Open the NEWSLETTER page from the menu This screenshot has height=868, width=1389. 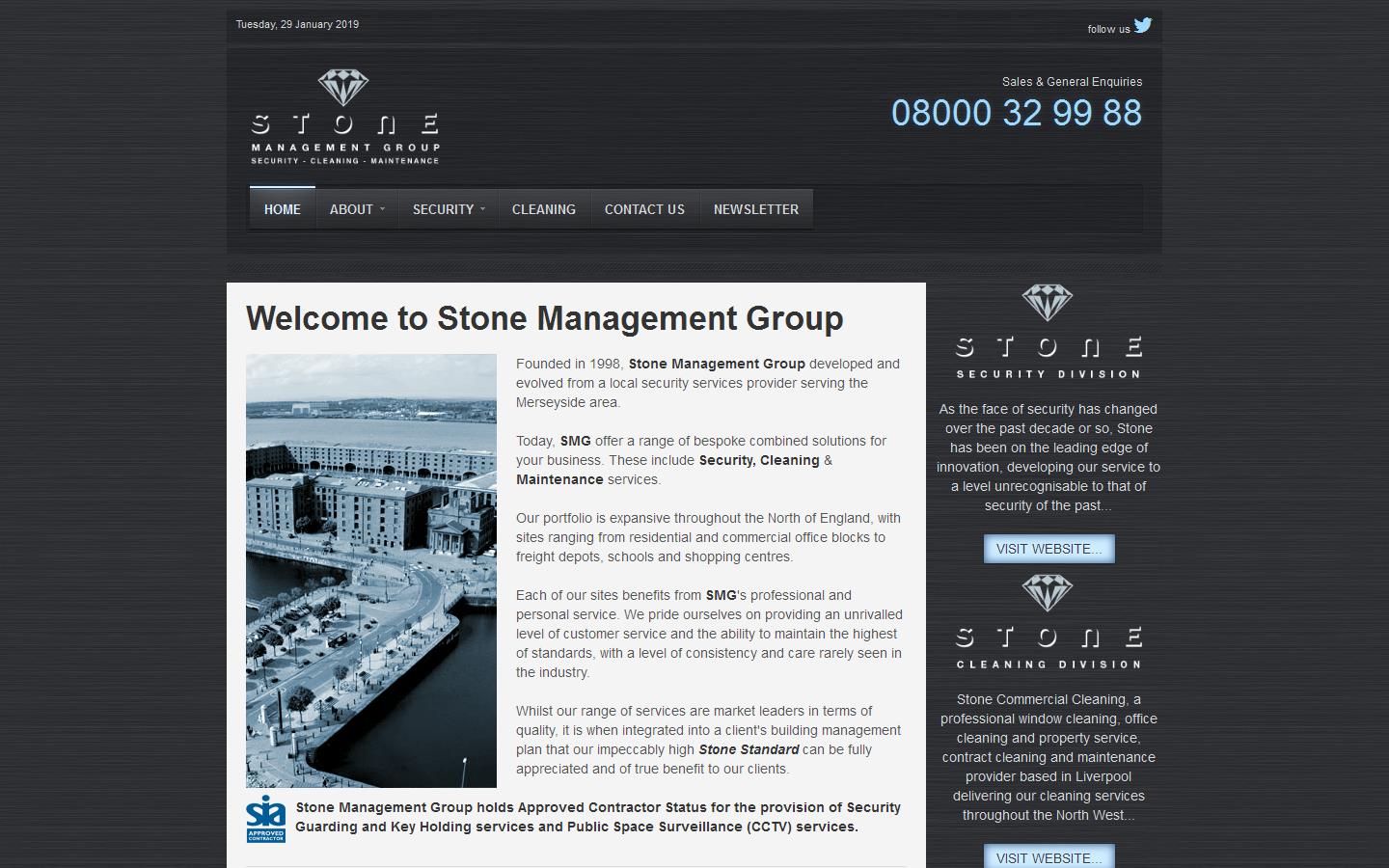[756, 208]
